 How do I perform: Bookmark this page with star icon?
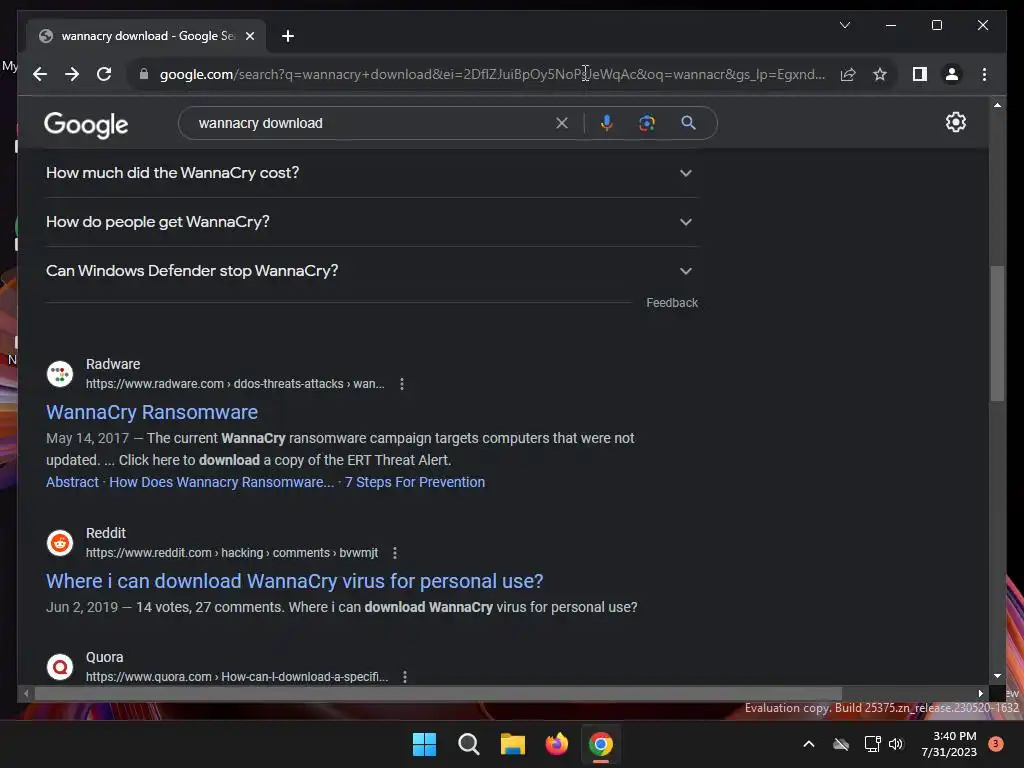coord(880,74)
